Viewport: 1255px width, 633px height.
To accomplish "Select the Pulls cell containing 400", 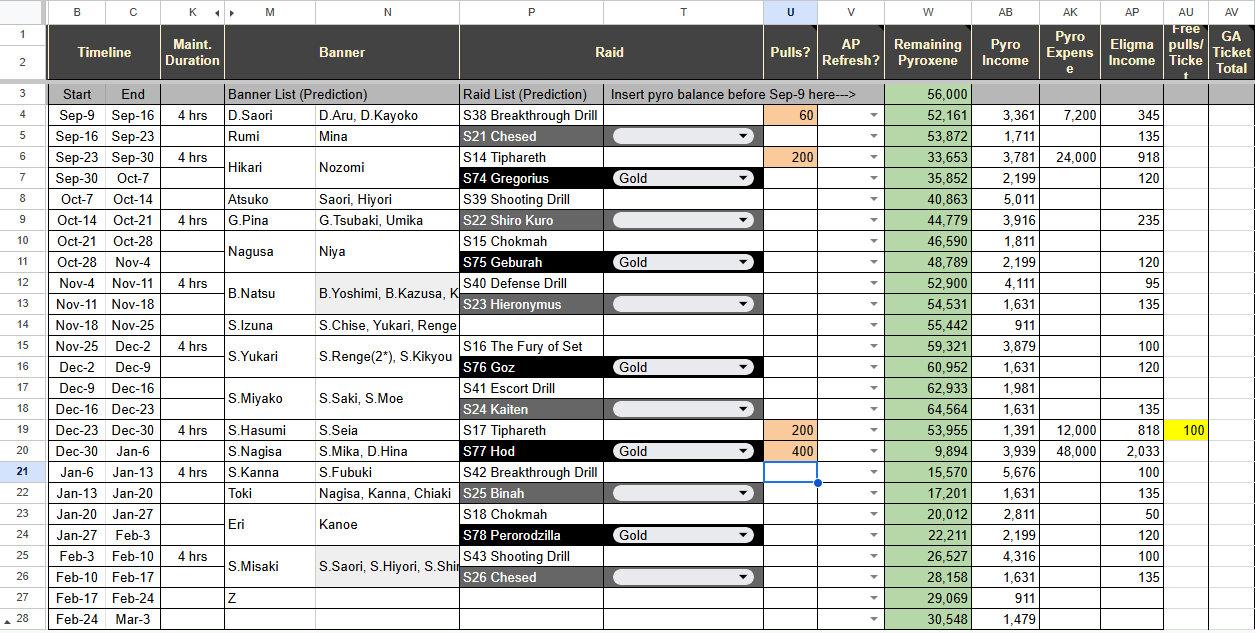I will [x=790, y=451].
